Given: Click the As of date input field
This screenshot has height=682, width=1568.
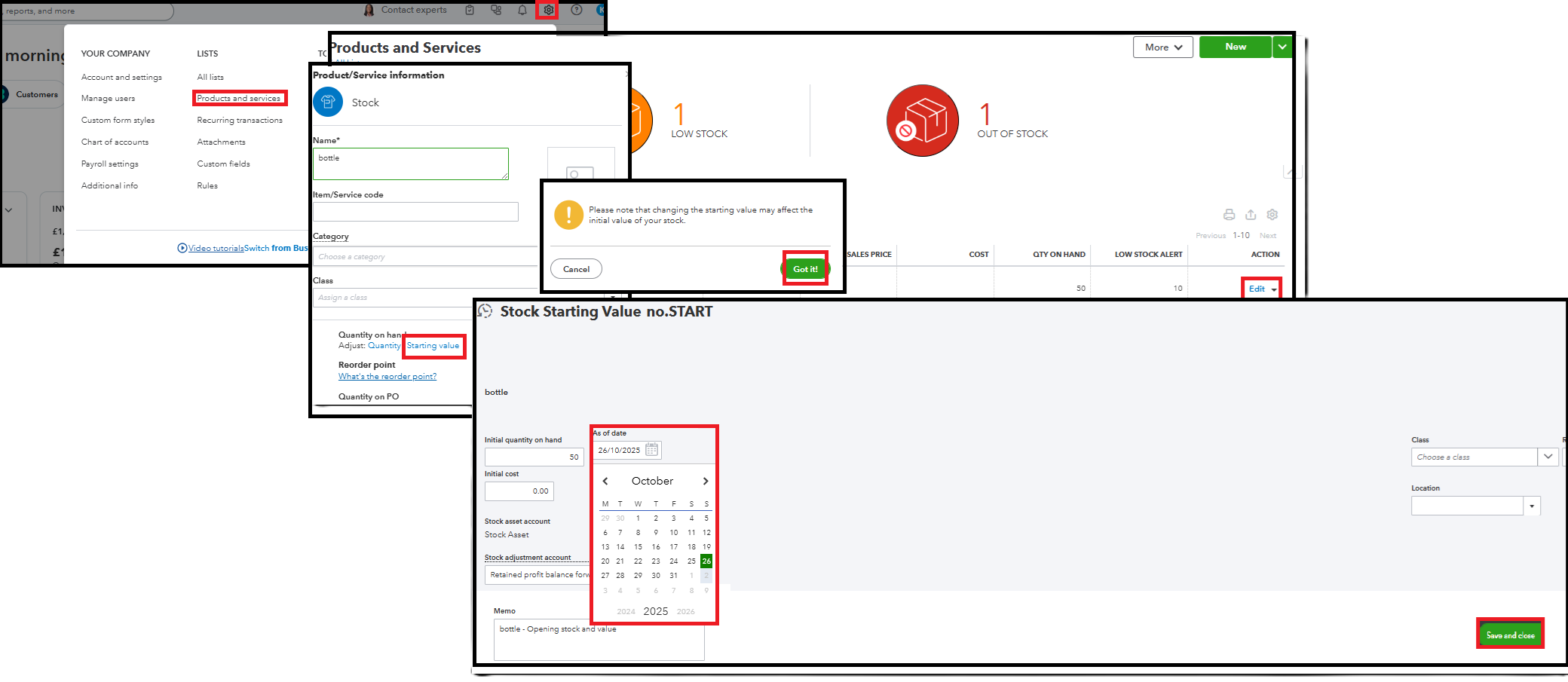Looking at the screenshot, I should 628,450.
